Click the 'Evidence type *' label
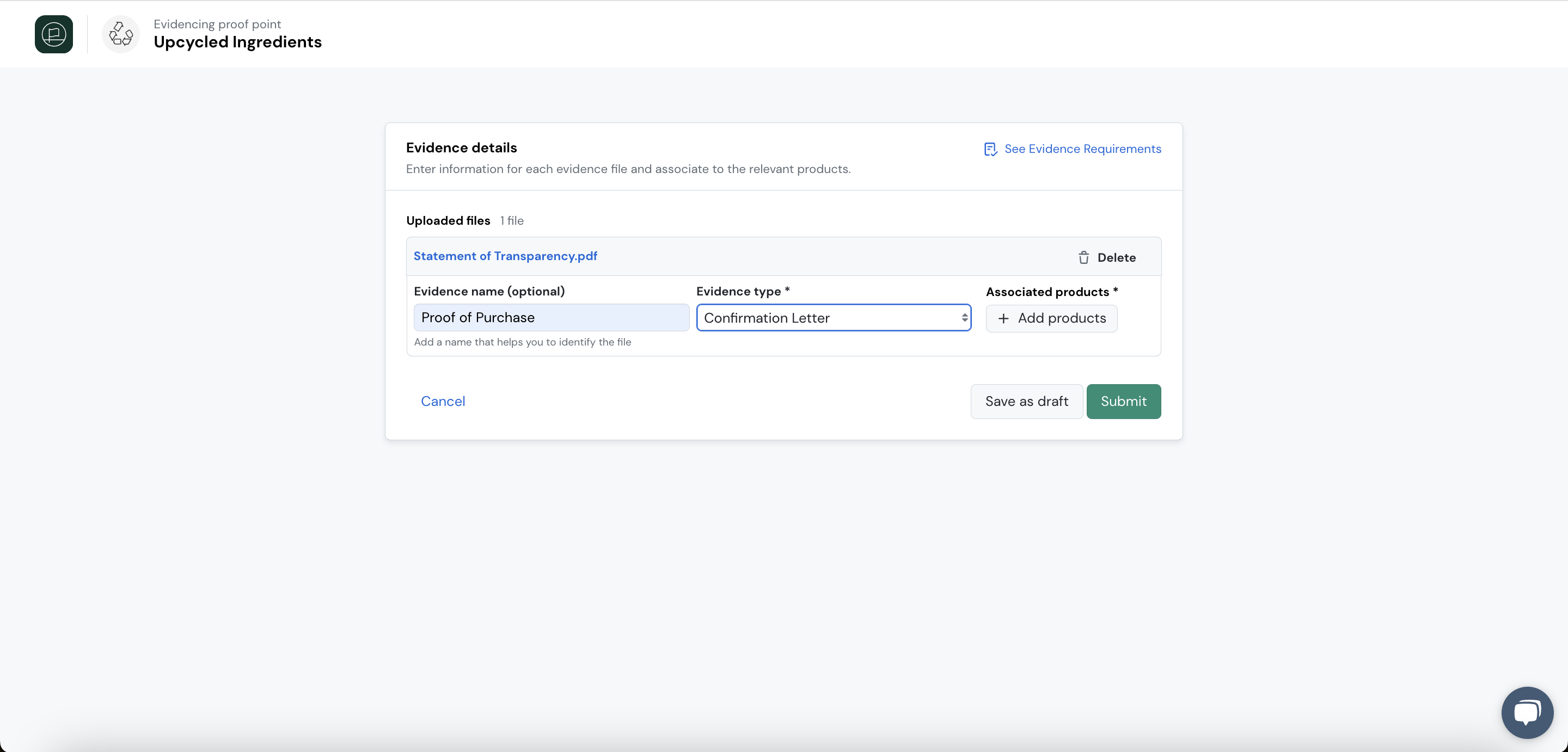 point(743,292)
